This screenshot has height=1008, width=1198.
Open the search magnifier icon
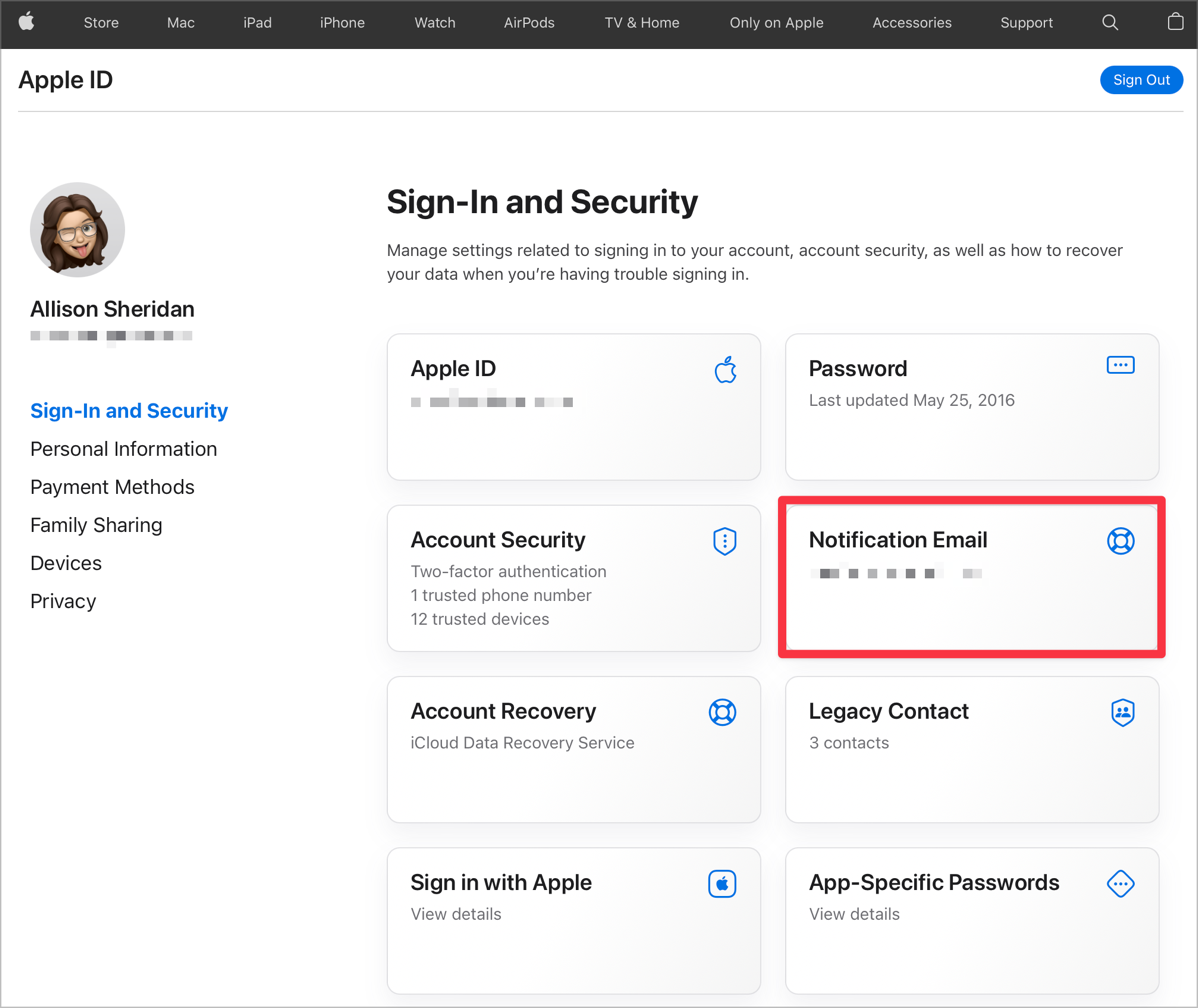click(1110, 22)
